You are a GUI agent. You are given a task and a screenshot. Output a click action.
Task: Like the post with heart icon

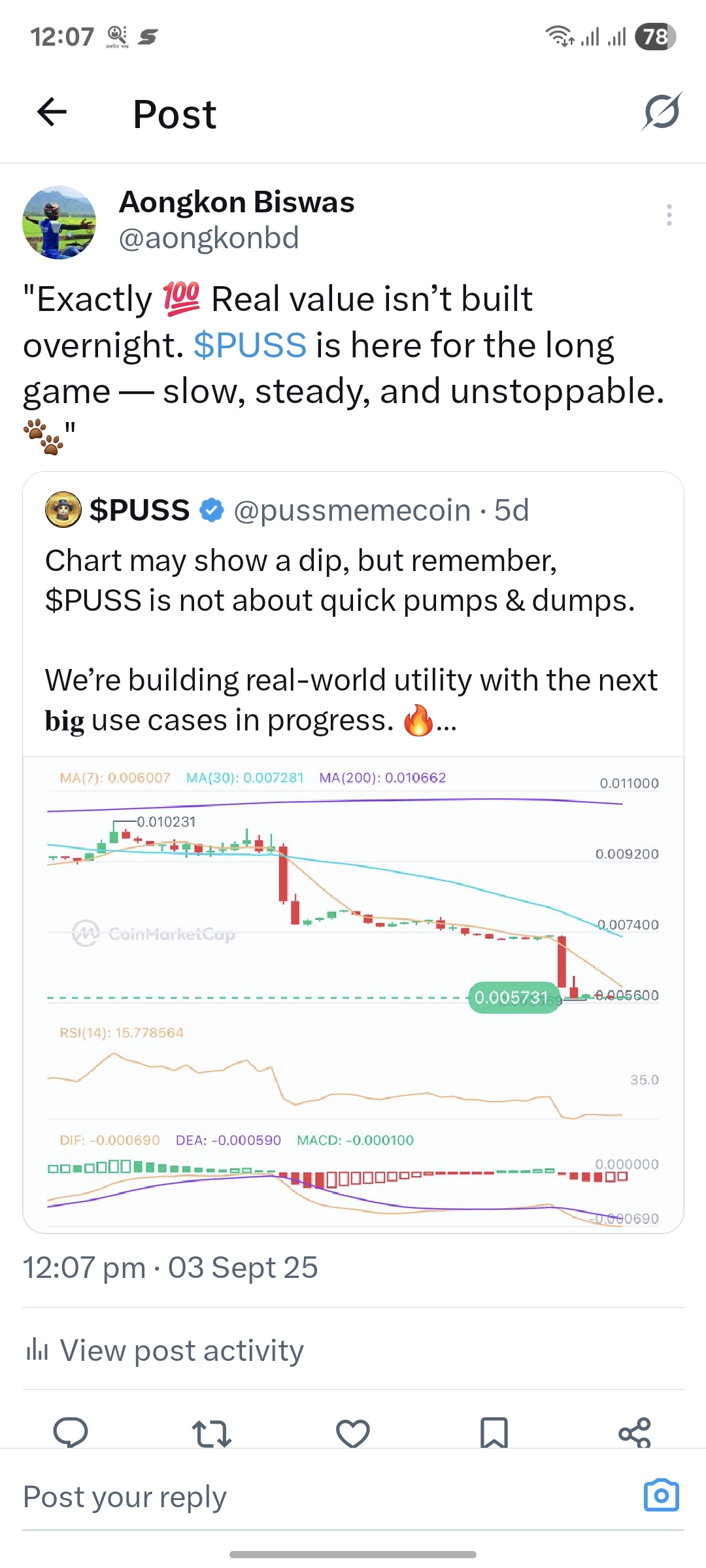point(353,1433)
